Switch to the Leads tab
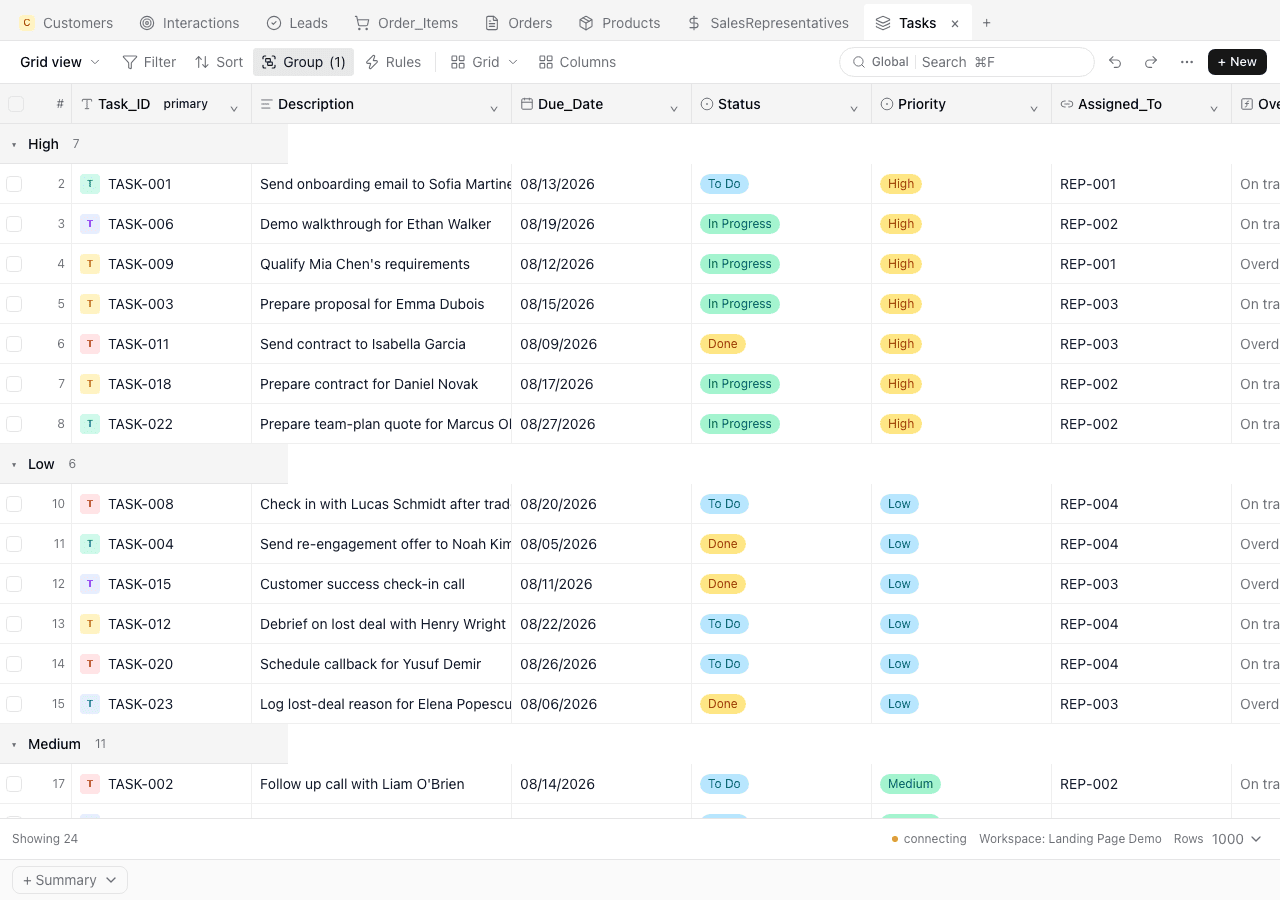1280x900 pixels. tap(297, 23)
